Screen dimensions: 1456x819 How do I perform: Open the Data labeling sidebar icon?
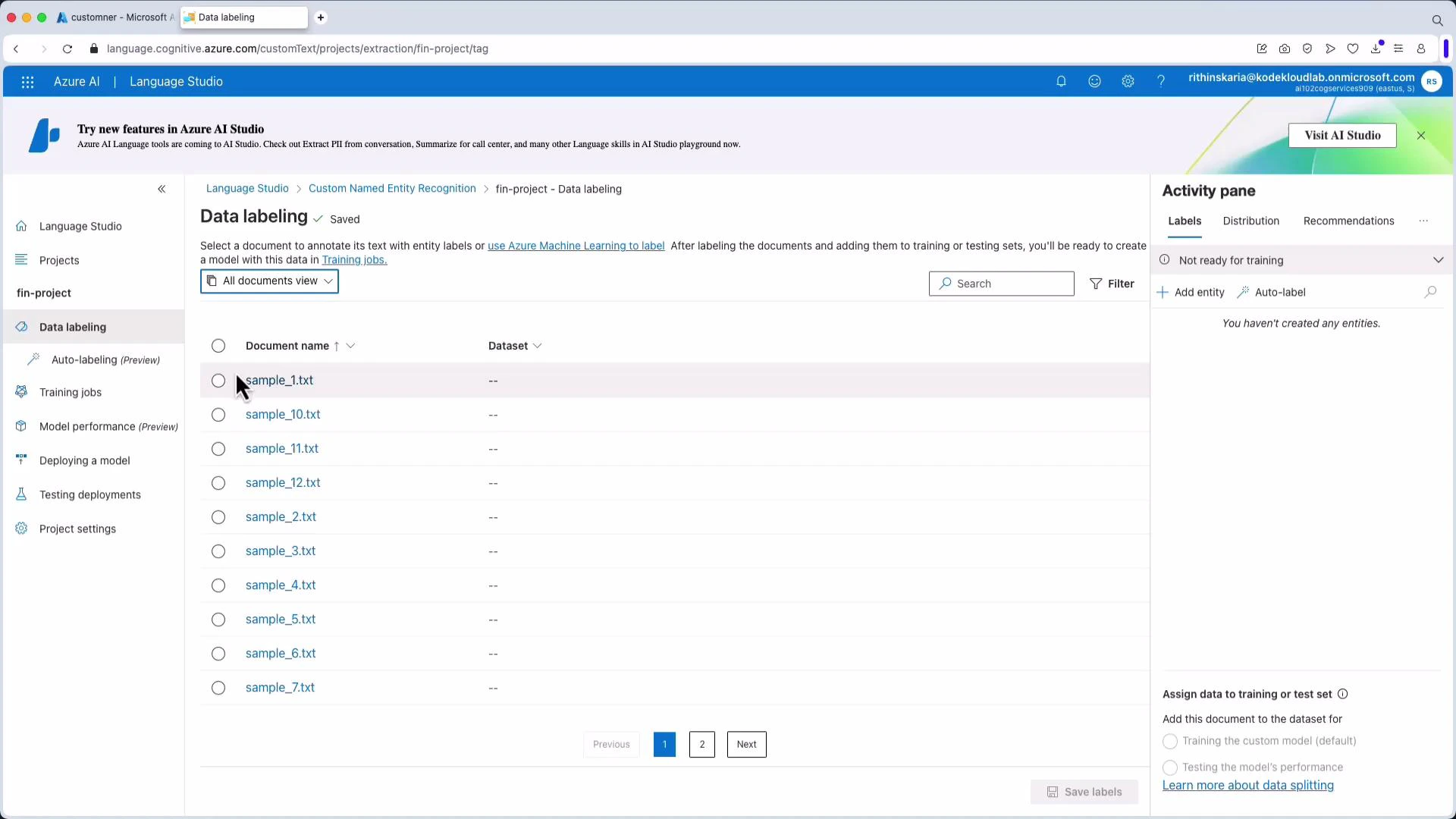[x=22, y=327]
